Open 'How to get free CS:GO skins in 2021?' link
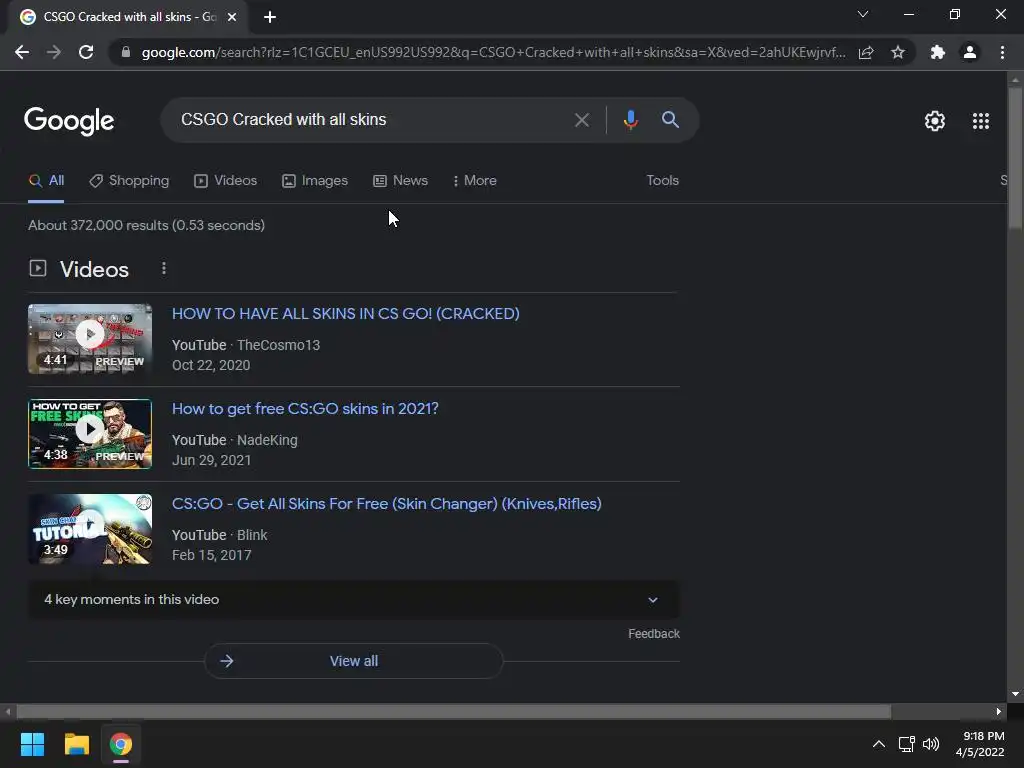 pos(305,409)
